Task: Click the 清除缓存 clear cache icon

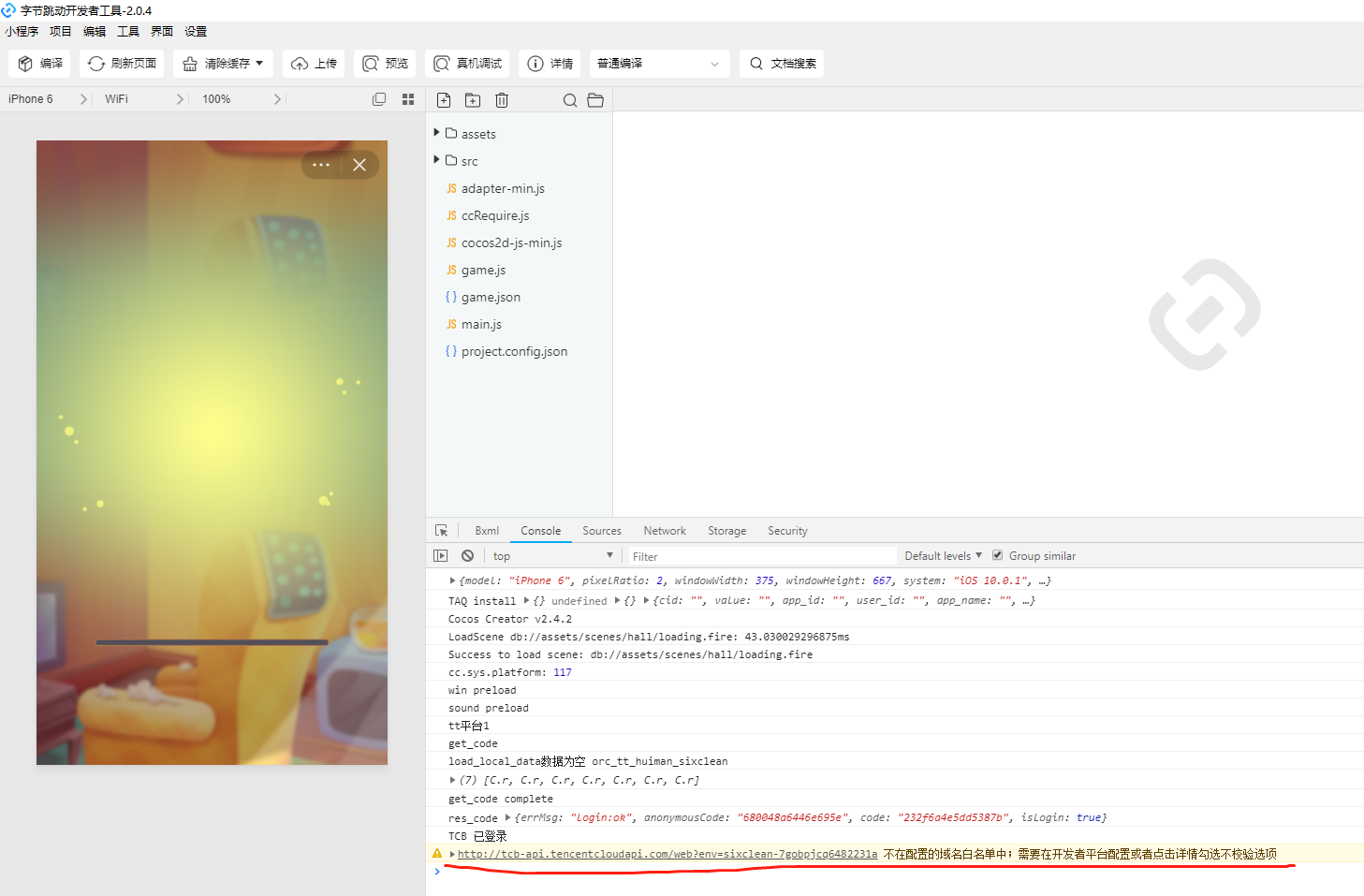Action: [x=190, y=64]
